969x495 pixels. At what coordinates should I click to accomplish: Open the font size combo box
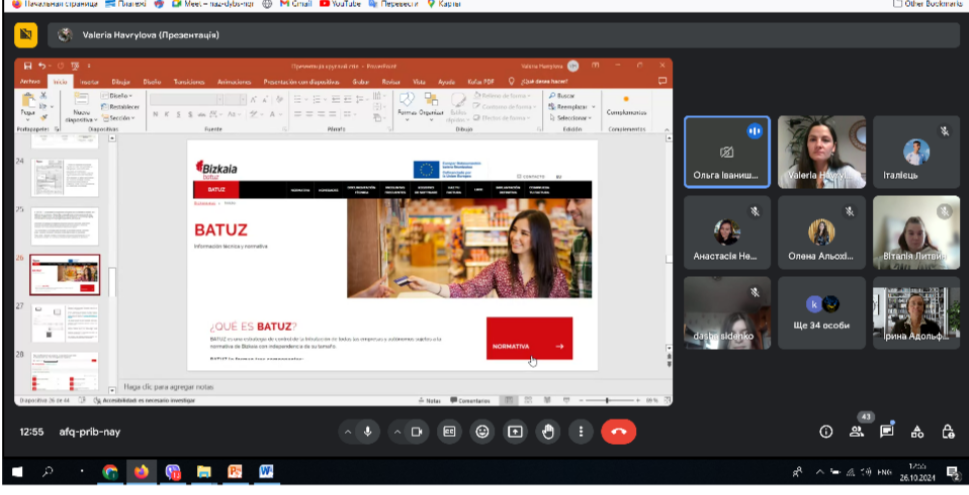pos(235,99)
